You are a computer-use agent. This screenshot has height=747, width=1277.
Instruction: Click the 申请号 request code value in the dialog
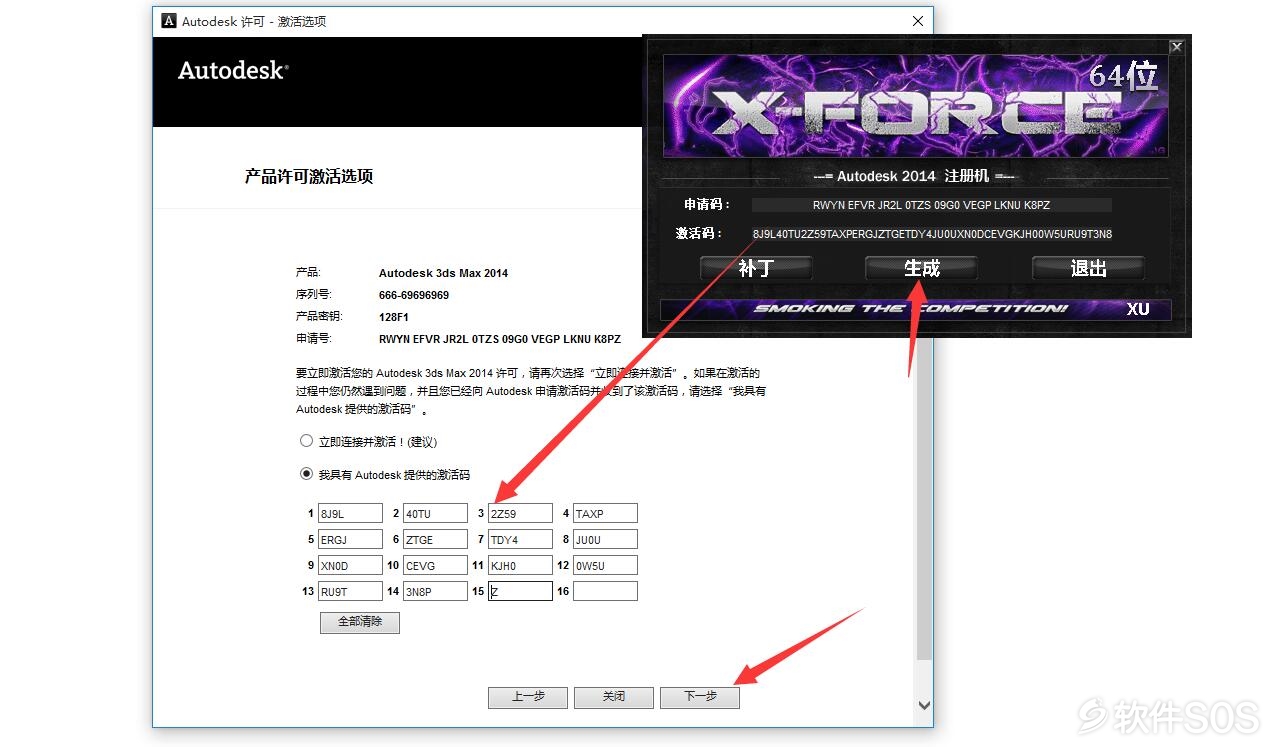point(500,339)
